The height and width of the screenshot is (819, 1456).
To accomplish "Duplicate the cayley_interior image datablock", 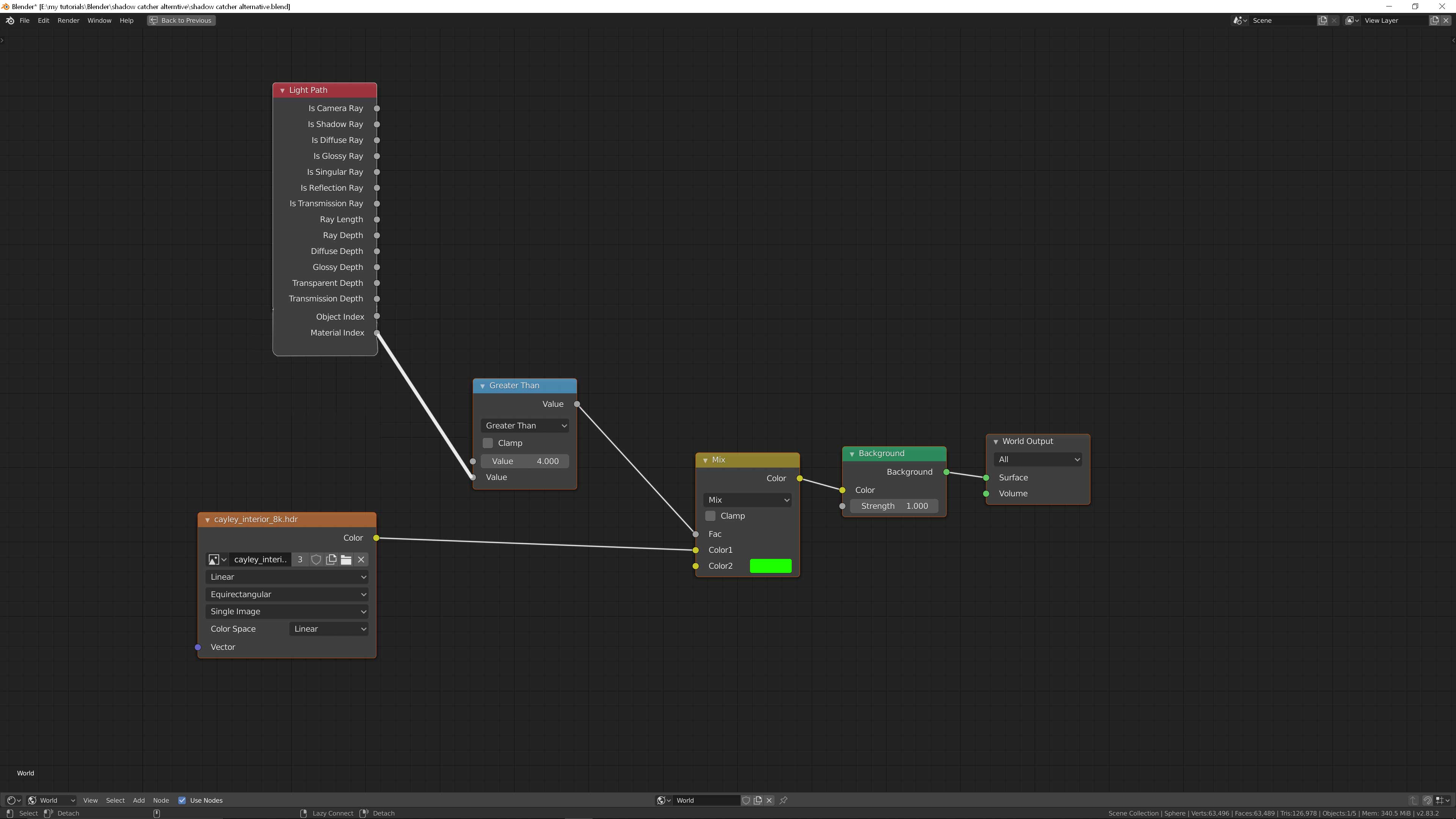I will (x=331, y=560).
